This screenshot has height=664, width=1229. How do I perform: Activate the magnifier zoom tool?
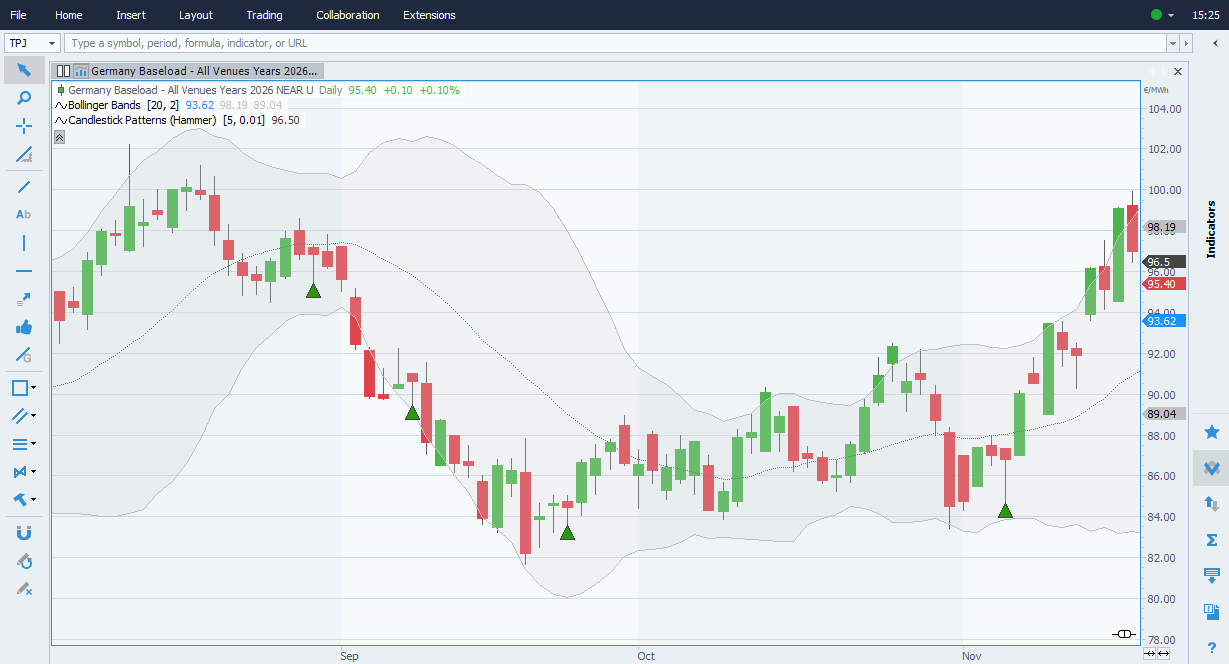(x=24, y=98)
